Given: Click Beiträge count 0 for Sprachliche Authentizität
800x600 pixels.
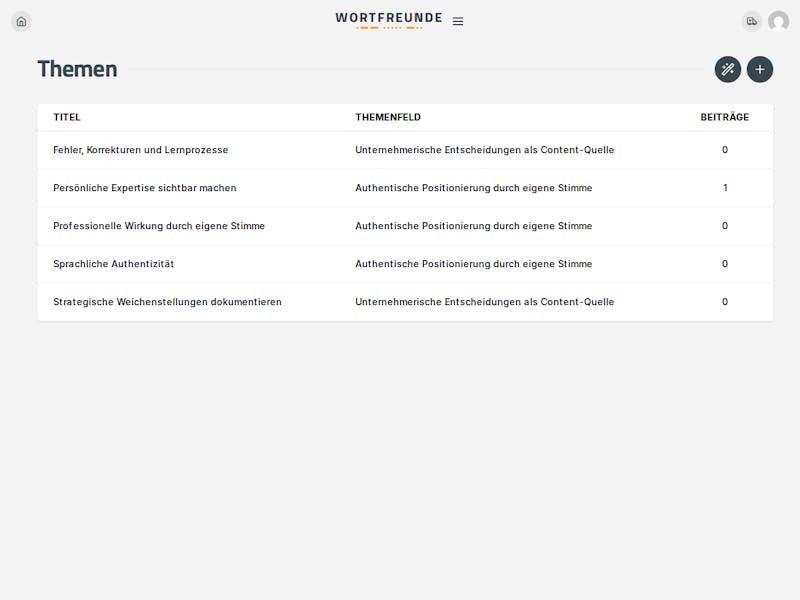Looking at the screenshot, I should point(725,264).
